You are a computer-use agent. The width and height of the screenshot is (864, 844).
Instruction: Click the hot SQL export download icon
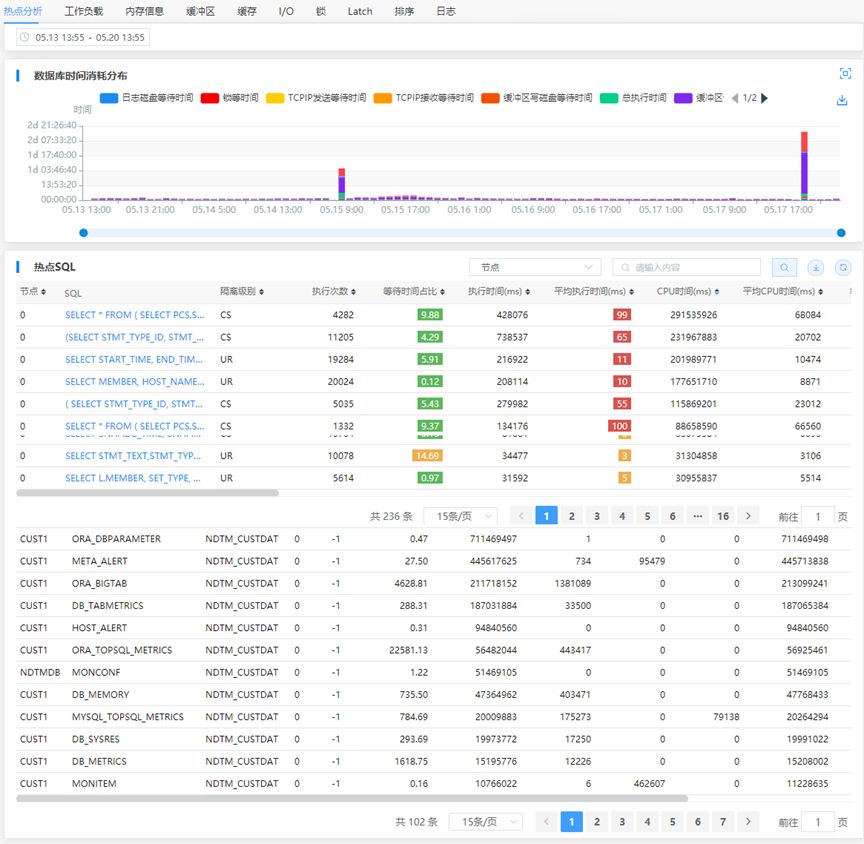coord(816,268)
